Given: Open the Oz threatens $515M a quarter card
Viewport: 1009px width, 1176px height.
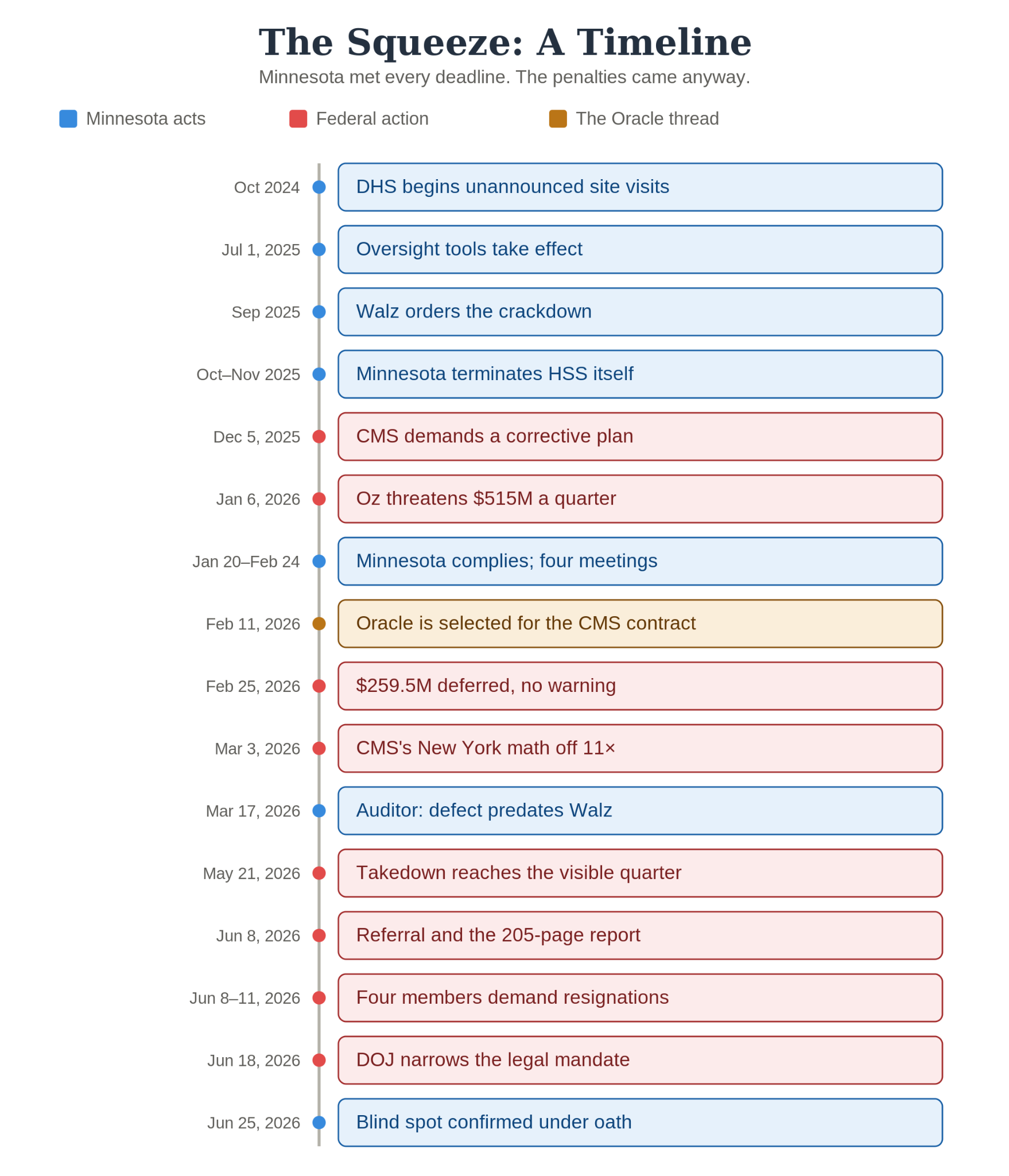Looking at the screenshot, I should click(640, 499).
